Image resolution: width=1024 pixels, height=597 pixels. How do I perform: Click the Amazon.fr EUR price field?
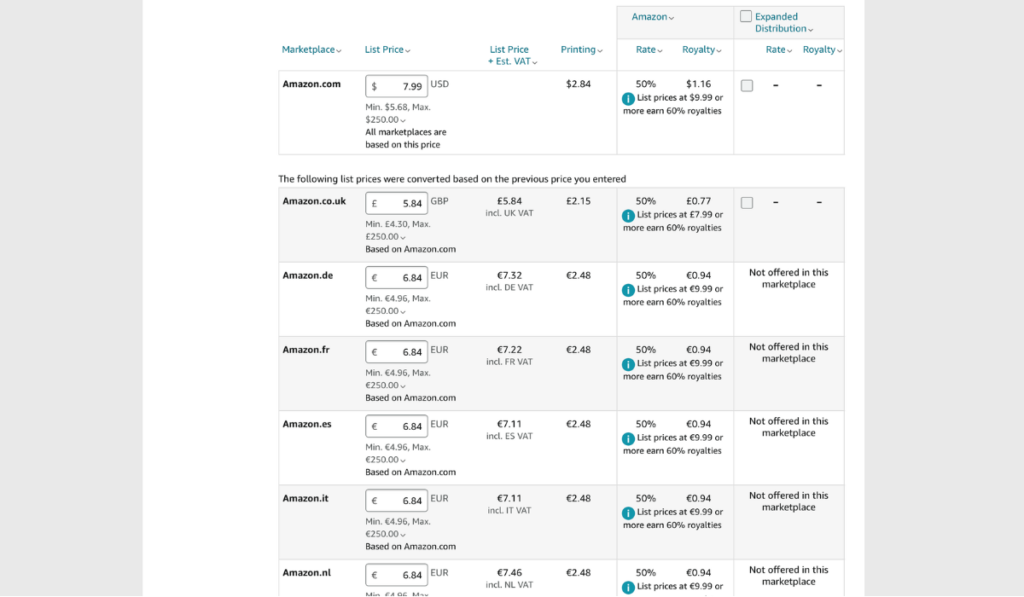(396, 352)
